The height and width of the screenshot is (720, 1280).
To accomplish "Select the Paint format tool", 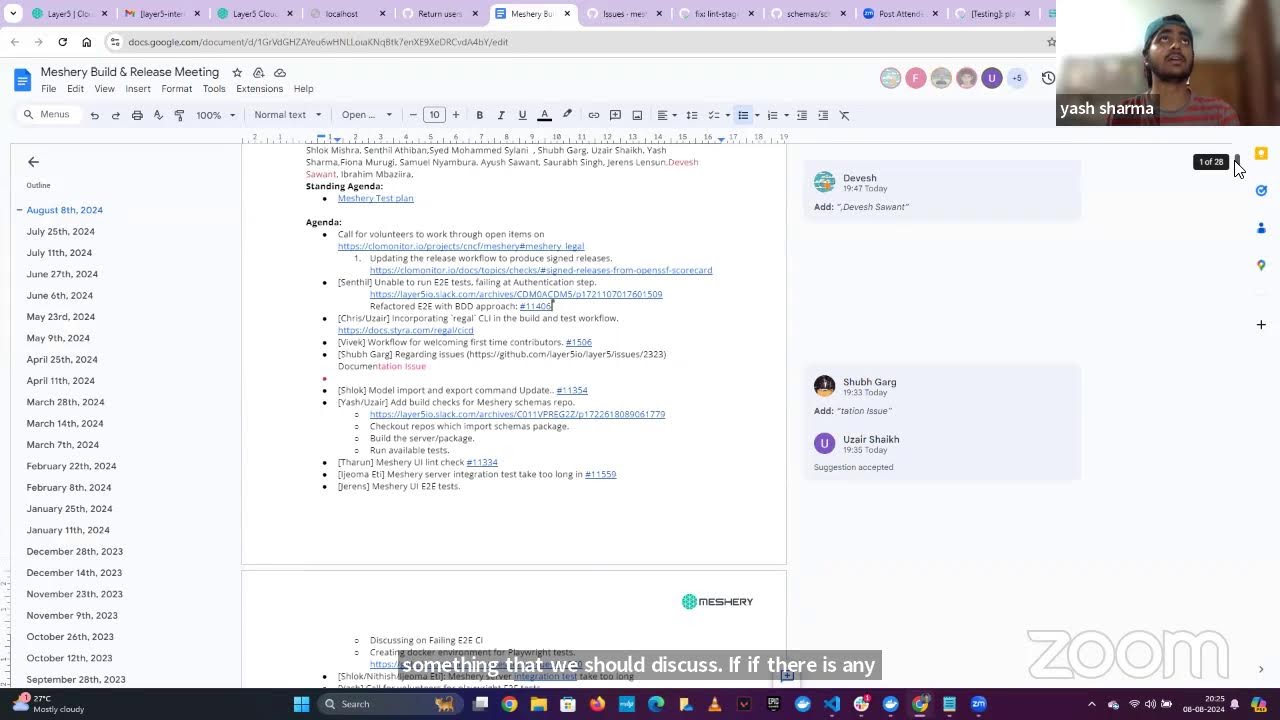I will 179,115.
